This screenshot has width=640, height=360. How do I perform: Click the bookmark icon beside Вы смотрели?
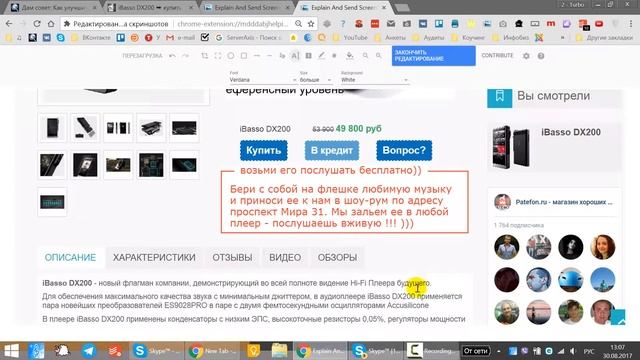pos(500,97)
